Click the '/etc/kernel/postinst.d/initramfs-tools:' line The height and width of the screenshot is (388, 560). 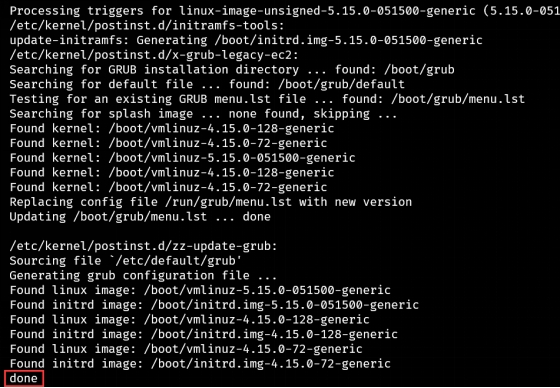pos(147,26)
